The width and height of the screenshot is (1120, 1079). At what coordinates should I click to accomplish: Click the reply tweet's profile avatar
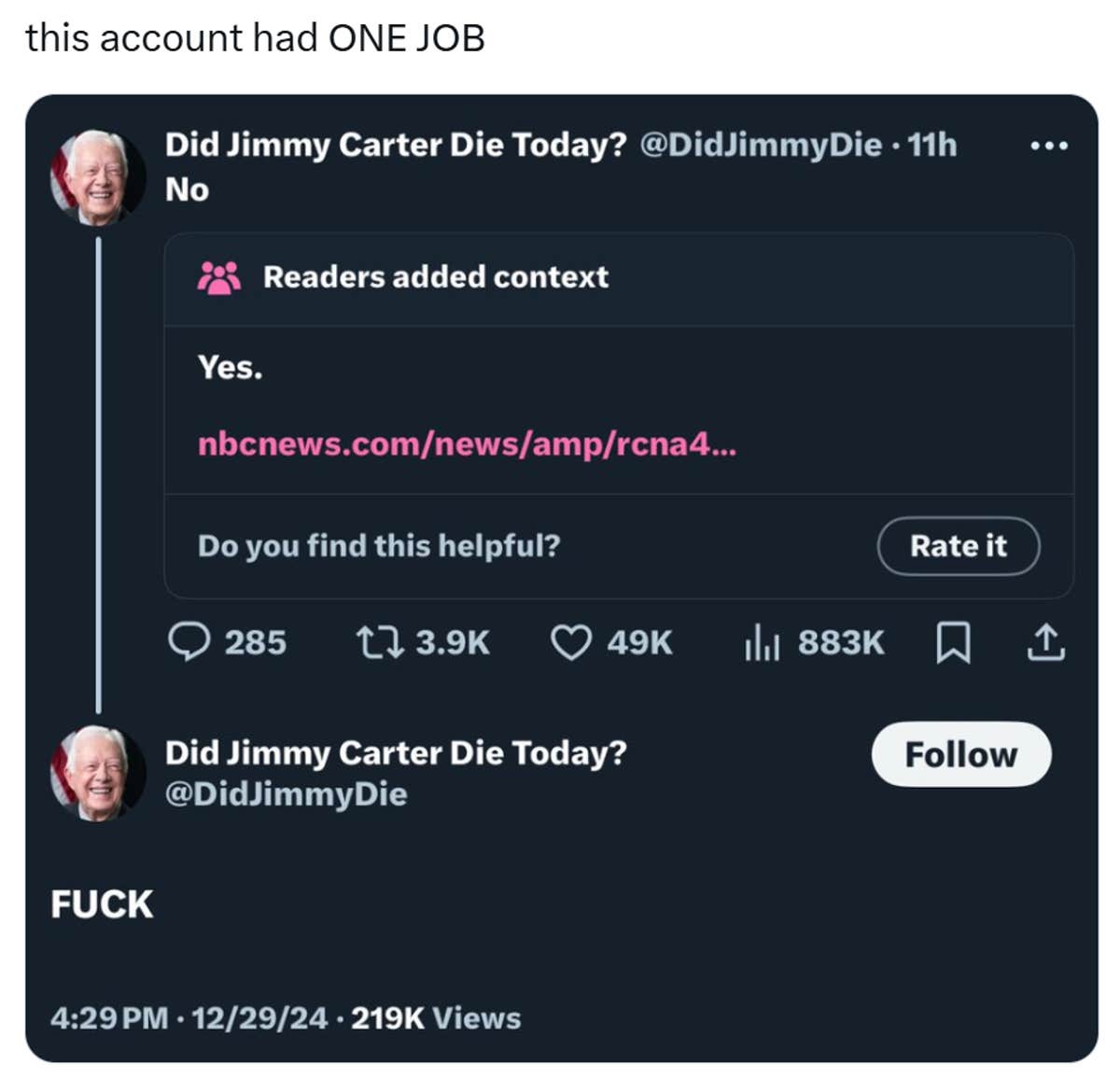pos(97,773)
